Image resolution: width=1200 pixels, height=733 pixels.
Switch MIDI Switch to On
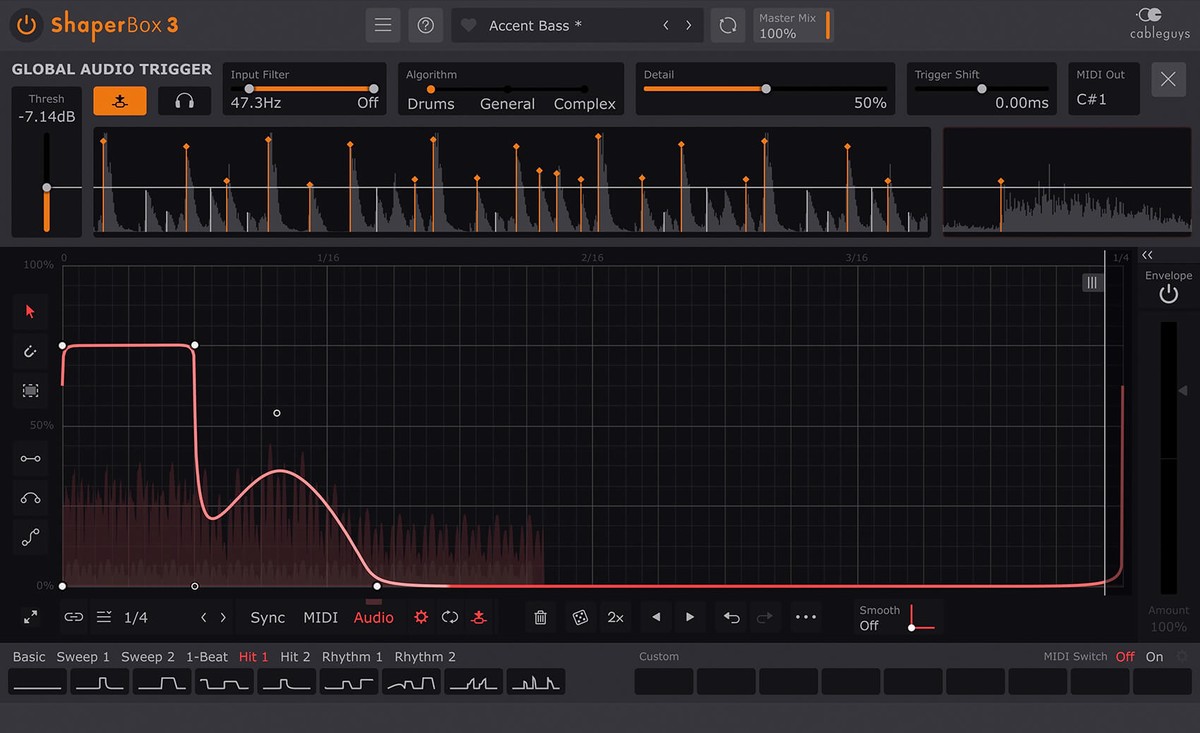click(x=1155, y=657)
